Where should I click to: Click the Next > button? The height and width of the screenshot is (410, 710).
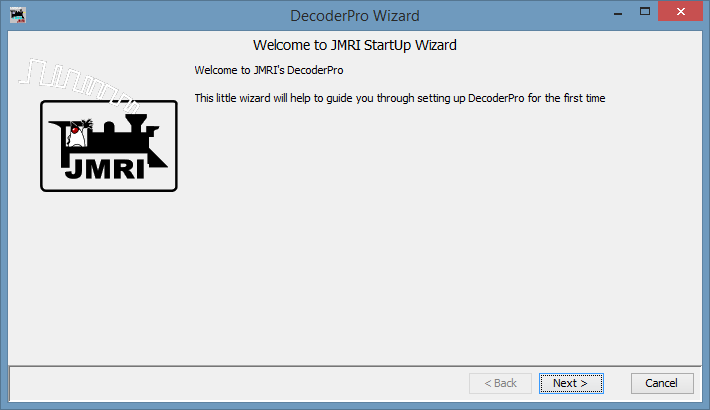571,383
